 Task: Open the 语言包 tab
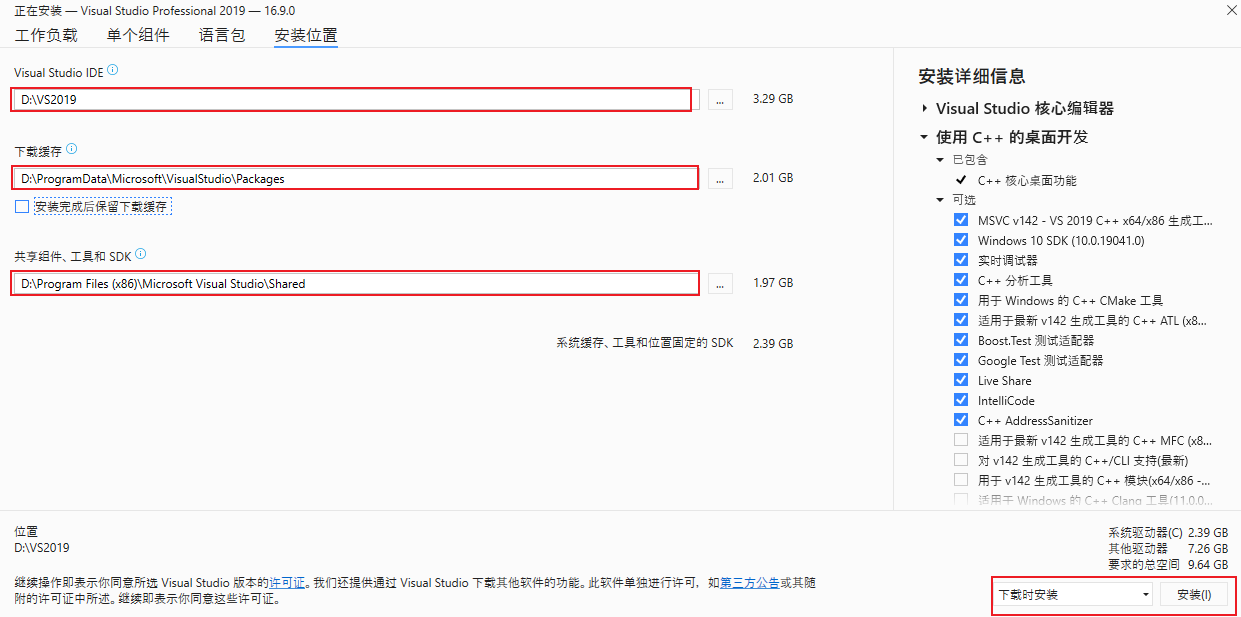point(222,35)
